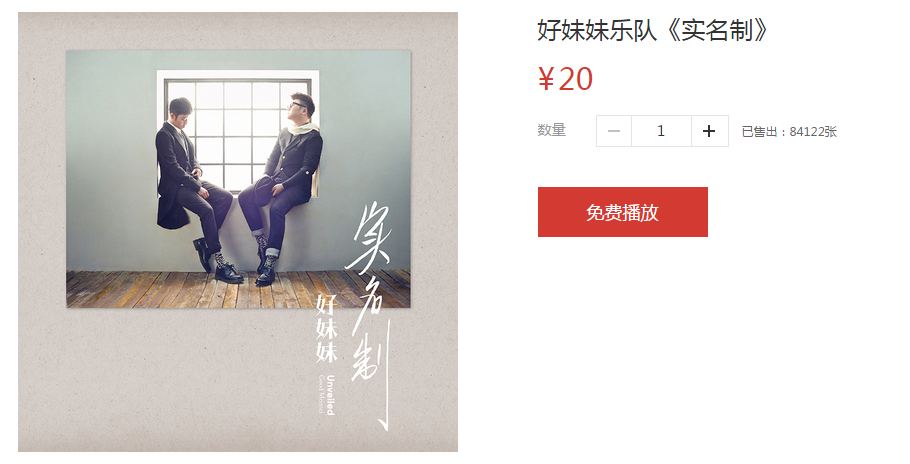Screen dimensions: 910x464
Task: Click the yen symbol before the price
Action: 546,79
